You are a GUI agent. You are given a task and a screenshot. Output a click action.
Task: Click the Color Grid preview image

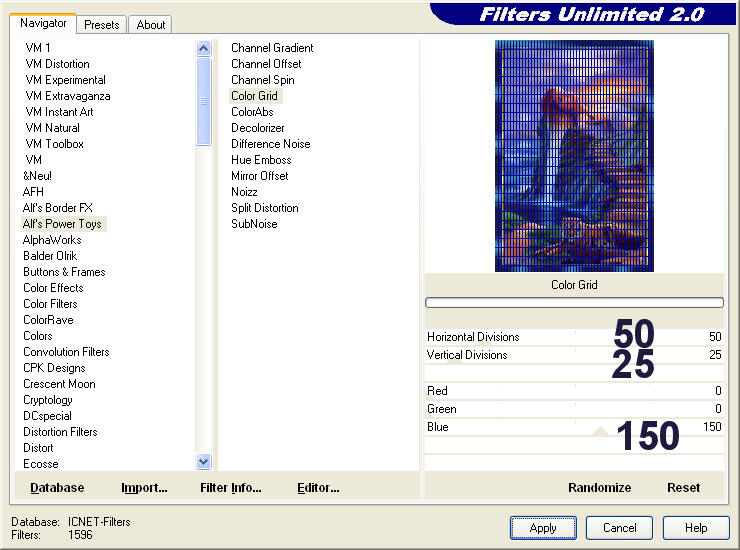pos(574,156)
